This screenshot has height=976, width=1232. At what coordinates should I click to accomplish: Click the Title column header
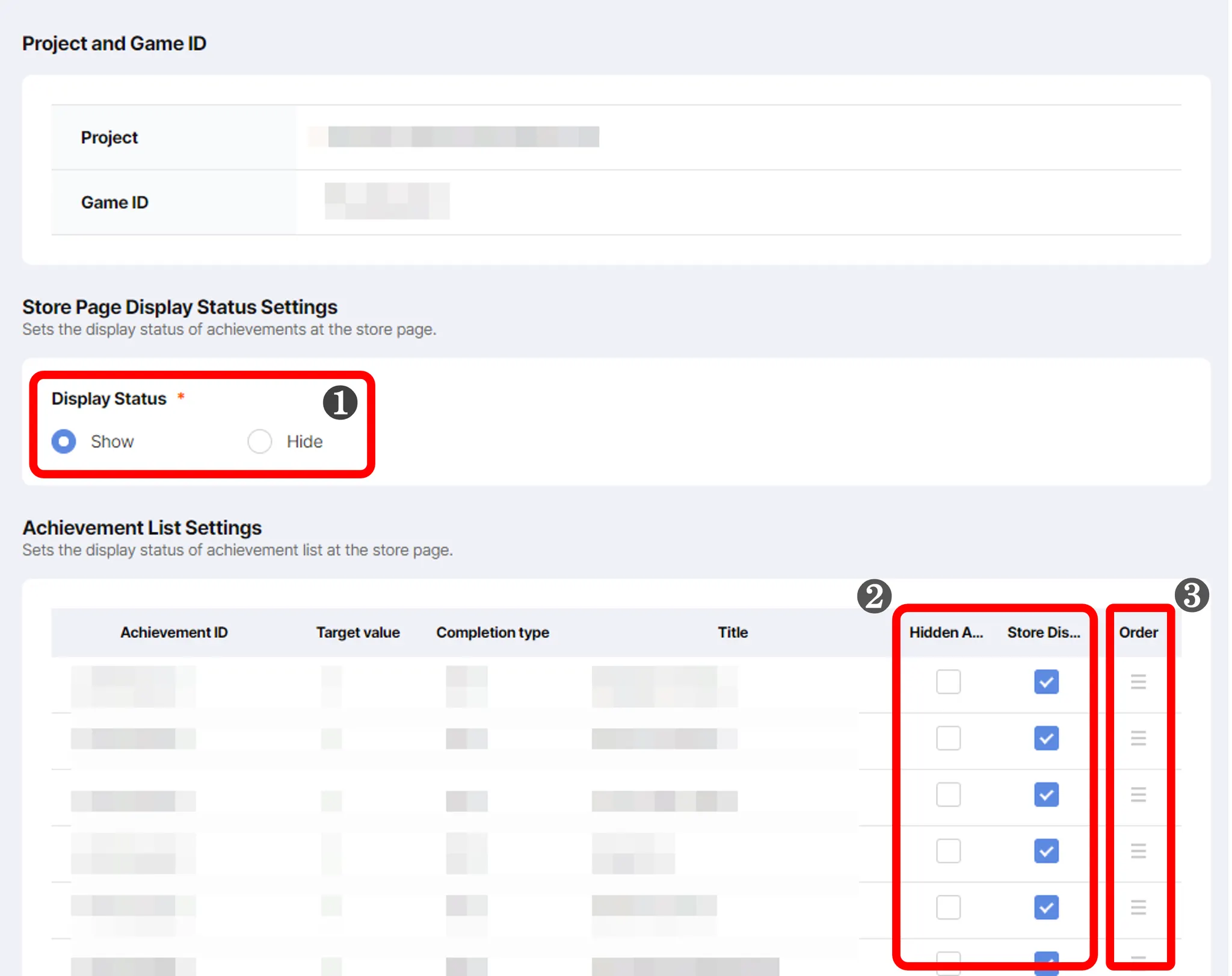coord(732,632)
